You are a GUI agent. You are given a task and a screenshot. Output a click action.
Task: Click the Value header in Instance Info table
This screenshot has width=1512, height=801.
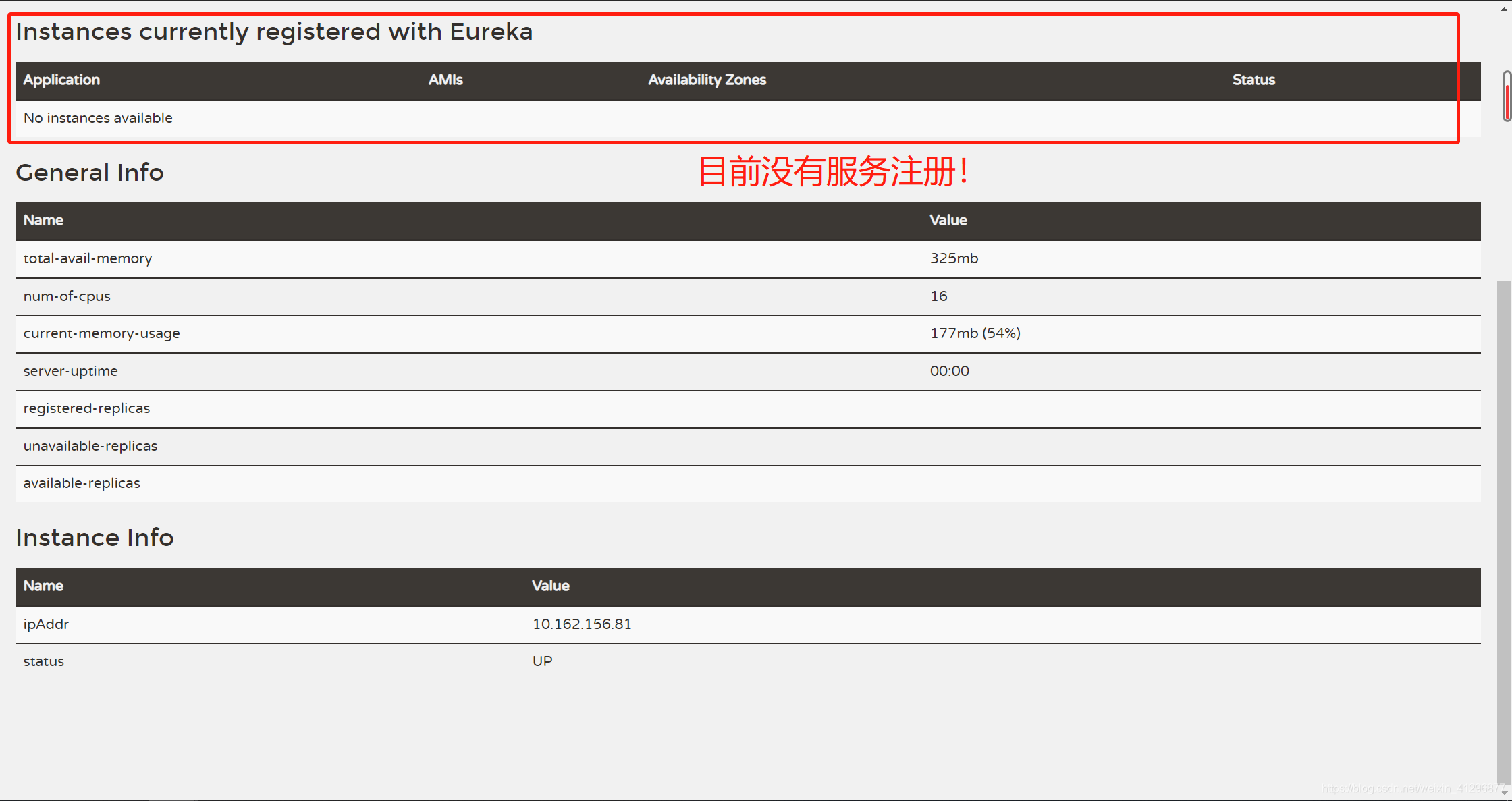pyautogui.click(x=550, y=586)
